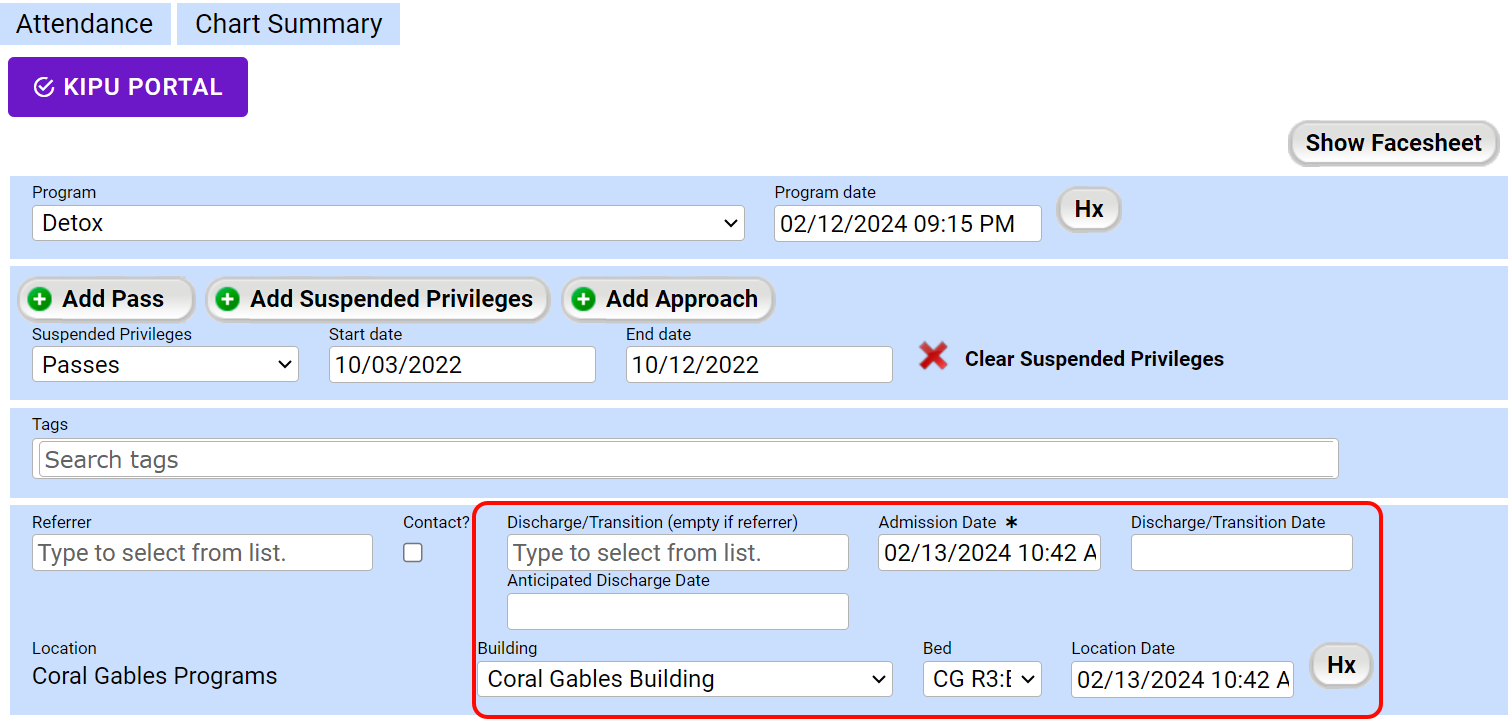Open the Program dropdown showing Detox

tap(388, 223)
